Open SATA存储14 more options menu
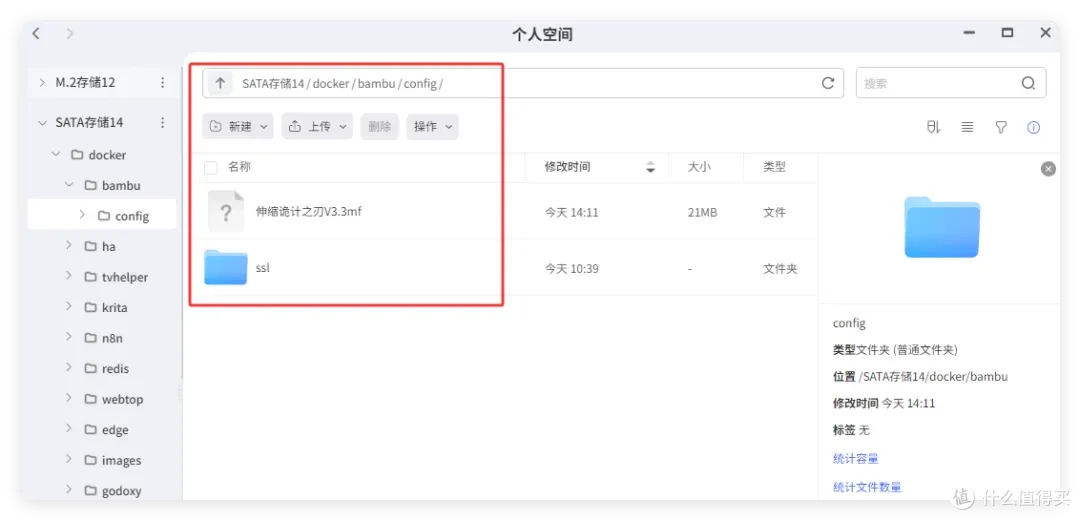 pos(163,123)
